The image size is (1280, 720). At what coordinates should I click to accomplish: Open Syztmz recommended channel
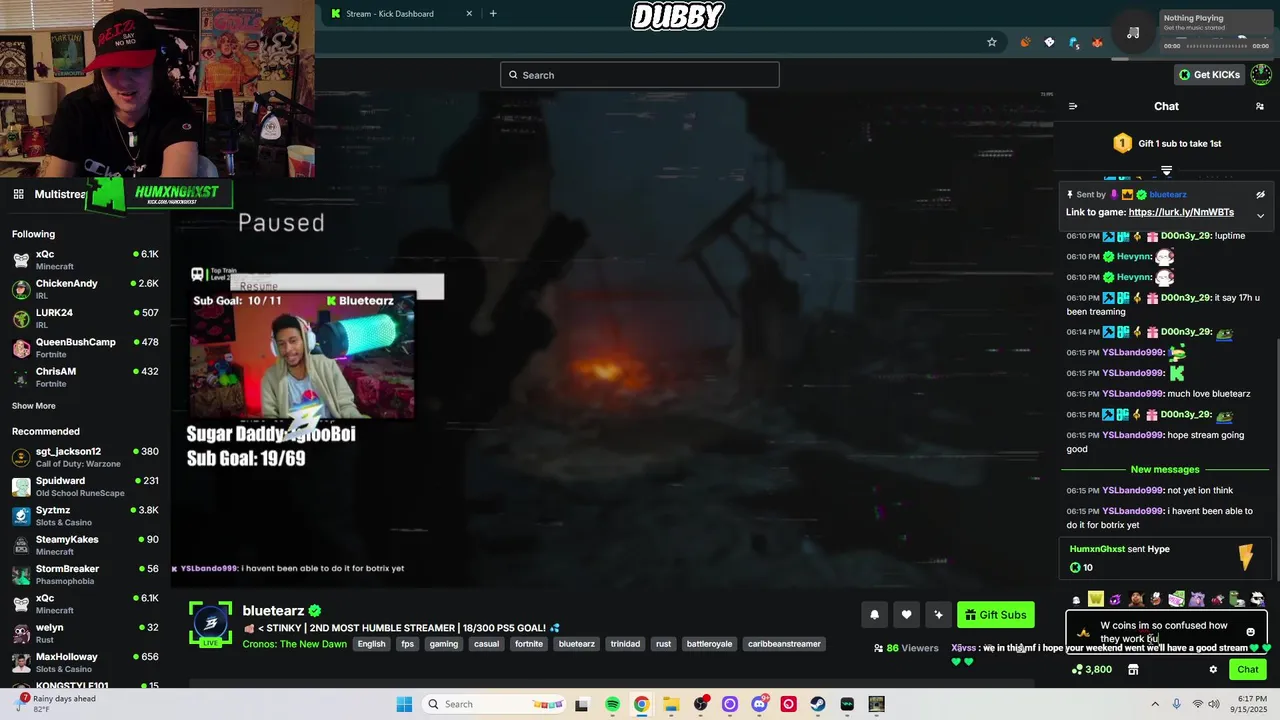pos(85,516)
